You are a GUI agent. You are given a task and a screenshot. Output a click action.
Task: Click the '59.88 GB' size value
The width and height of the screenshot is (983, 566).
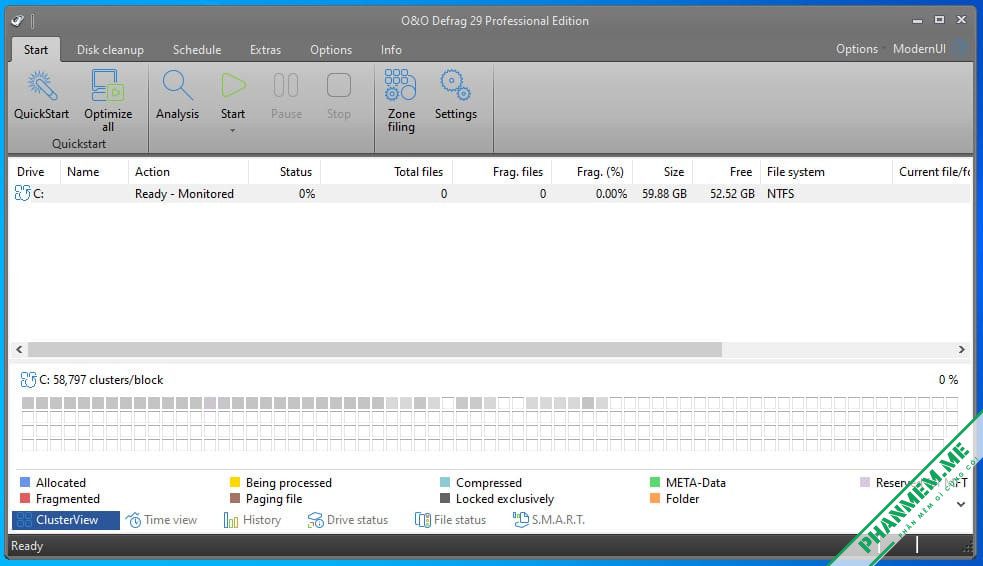point(664,194)
